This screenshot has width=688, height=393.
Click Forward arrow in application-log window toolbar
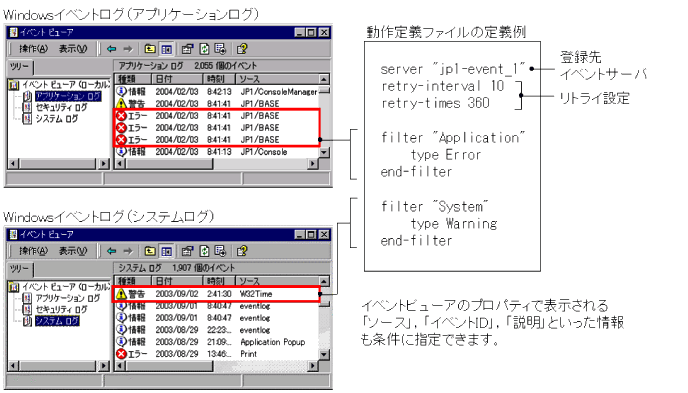tap(128, 49)
